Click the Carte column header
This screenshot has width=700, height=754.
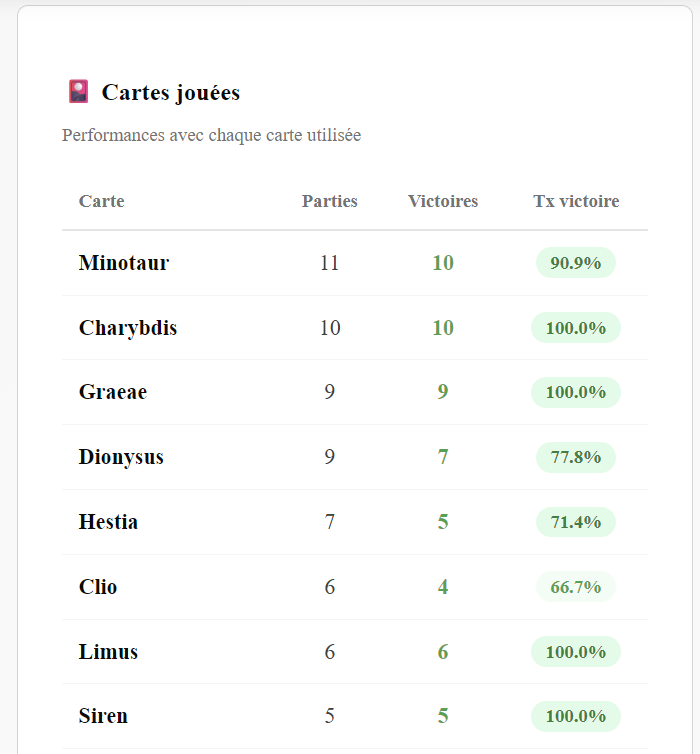click(x=102, y=201)
